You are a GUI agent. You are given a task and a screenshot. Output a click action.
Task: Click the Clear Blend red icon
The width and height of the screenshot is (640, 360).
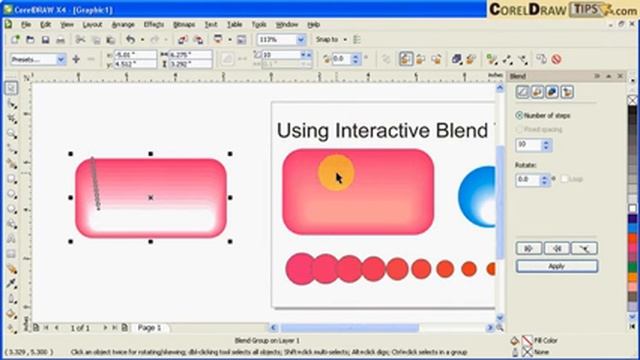tap(556, 60)
